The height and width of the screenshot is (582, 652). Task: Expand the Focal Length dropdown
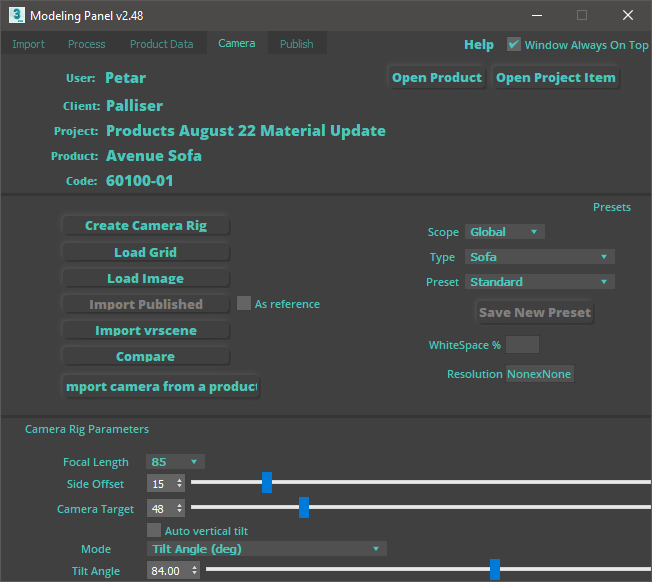(176, 462)
